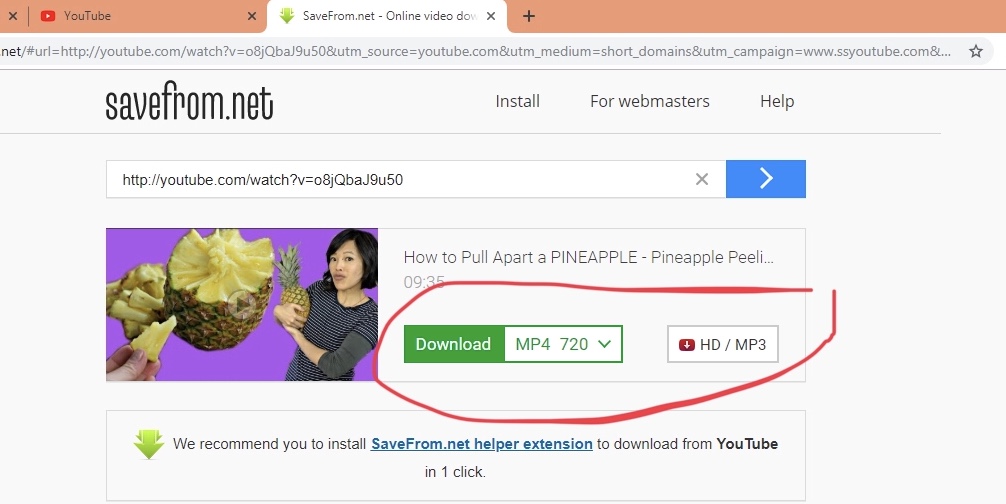The width and height of the screenshot is (1006, 504).
Task: Click the browser address bar URL
Action: pyautogui.click(x=476, y=51)
